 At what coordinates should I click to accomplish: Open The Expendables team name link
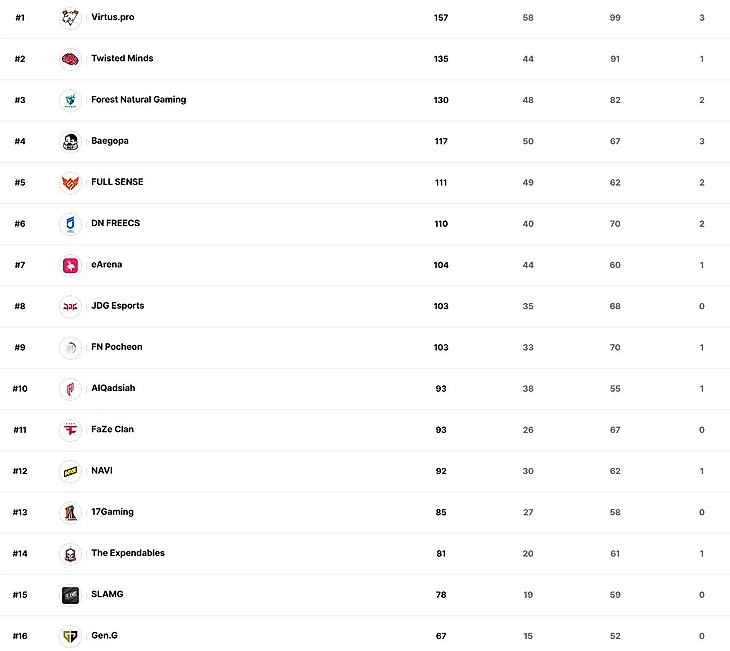[128, 553]
